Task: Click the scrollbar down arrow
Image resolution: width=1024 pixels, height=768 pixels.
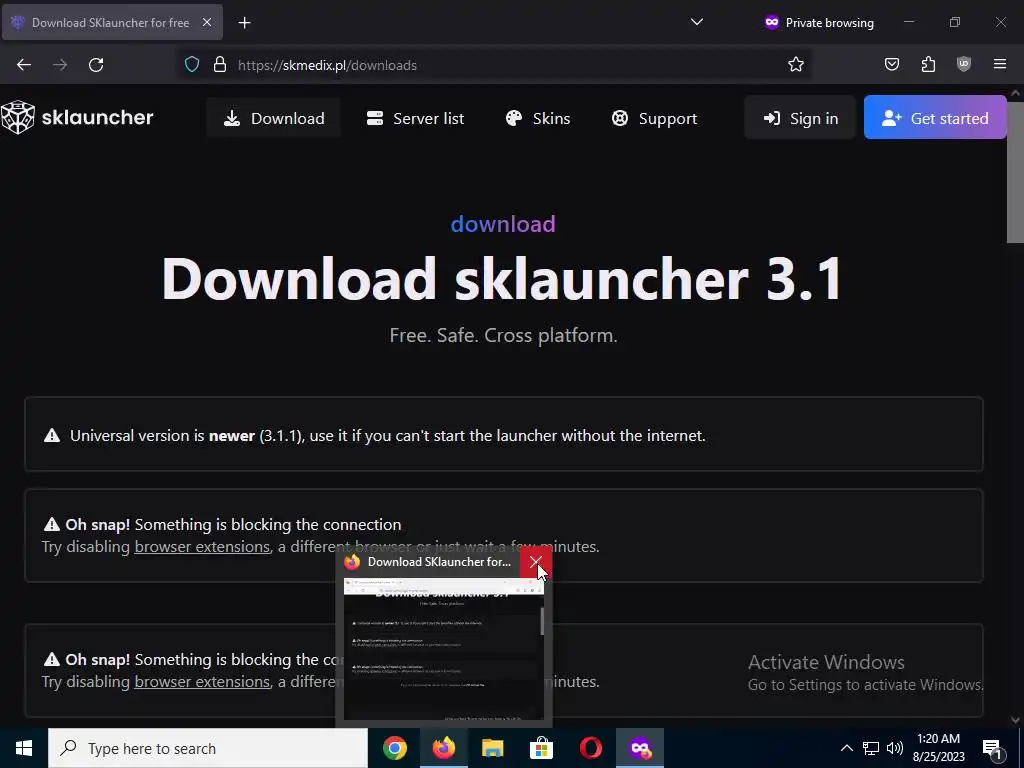Action: pyautogui.click(x=1016, y=720)
